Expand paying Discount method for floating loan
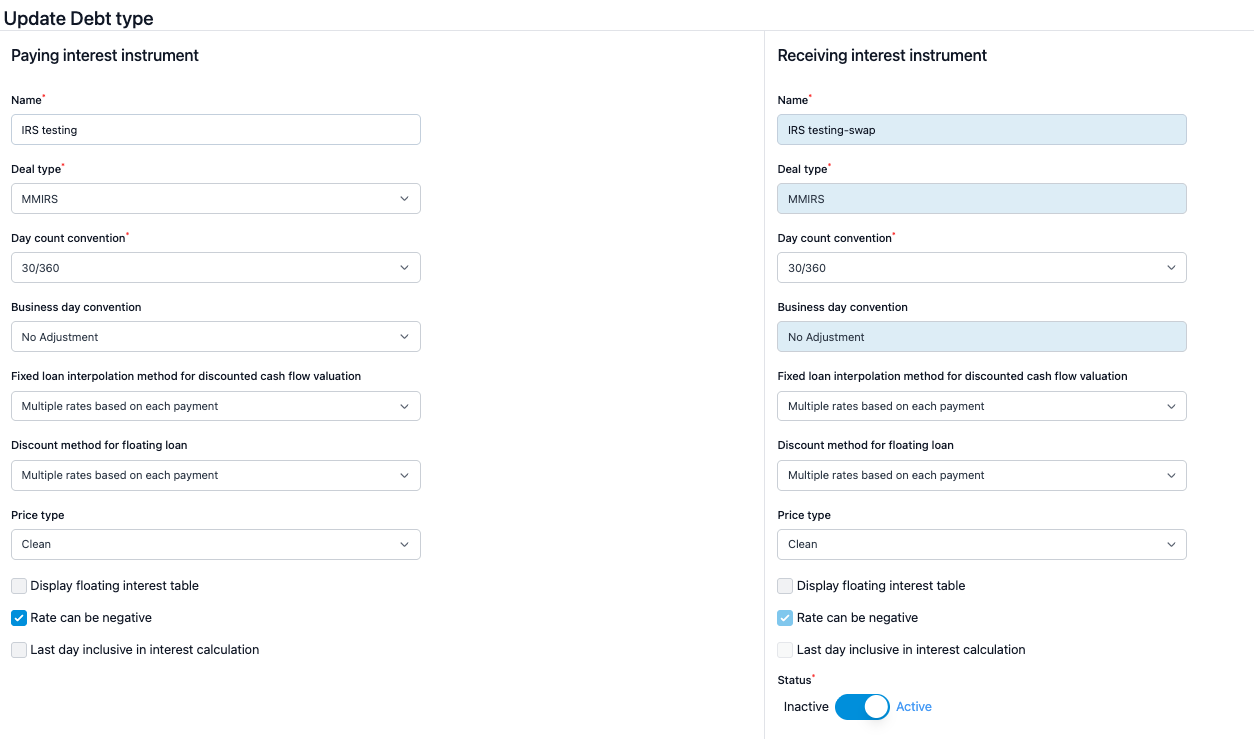Viewport: 1254px width, 739px height. (215, 475)
